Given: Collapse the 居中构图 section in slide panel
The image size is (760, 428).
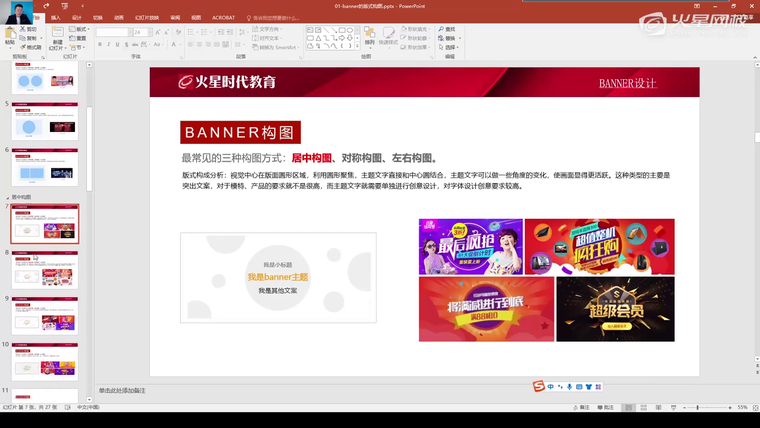Looking at the screenshot, I should tap(7, 197).
